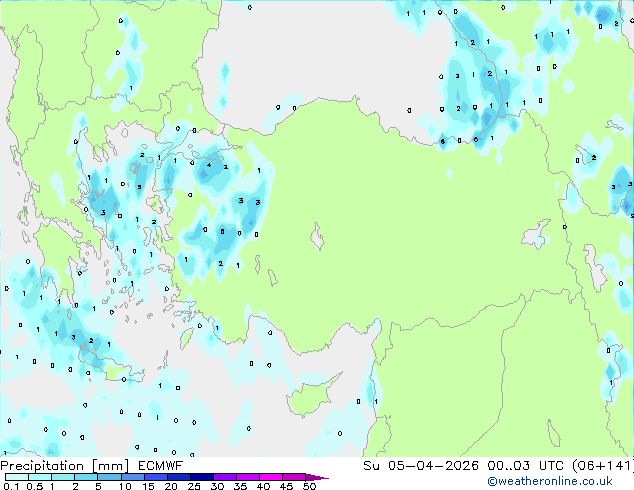
Task: Click the '(06+141)' forecast offset text
Action: coord(602,466)
